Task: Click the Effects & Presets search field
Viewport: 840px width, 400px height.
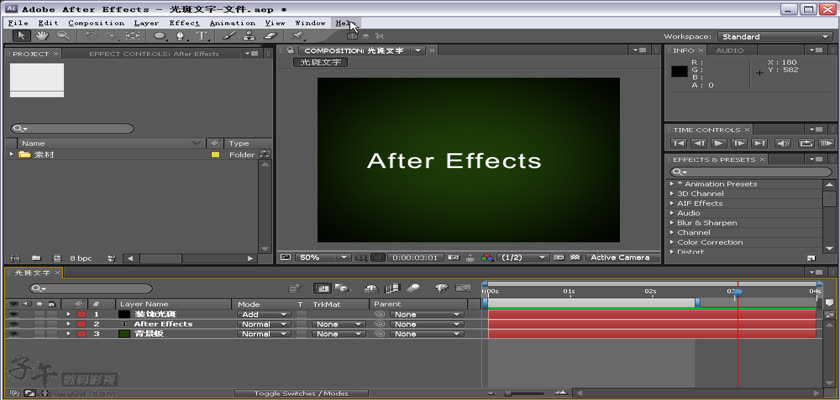Action: (751, 172)
